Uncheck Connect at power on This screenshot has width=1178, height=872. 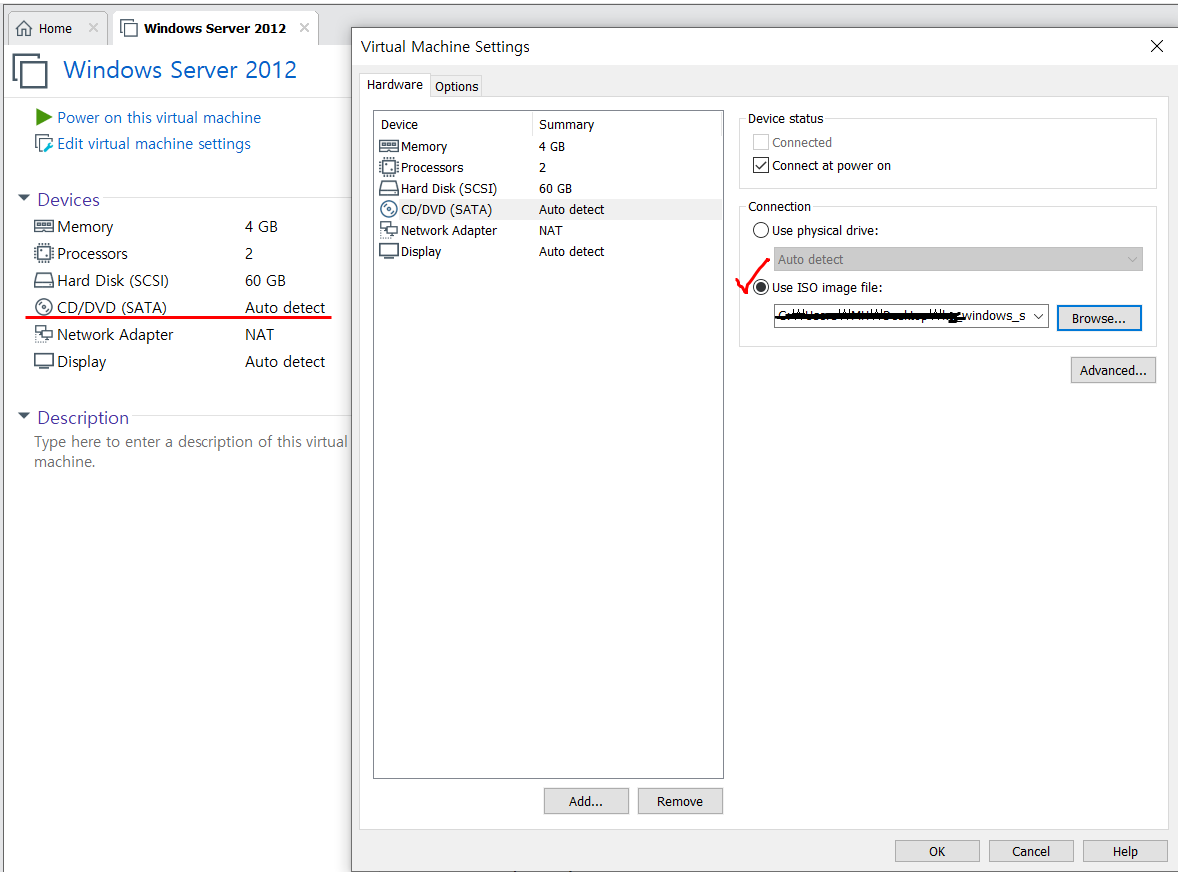coord(761,165)
